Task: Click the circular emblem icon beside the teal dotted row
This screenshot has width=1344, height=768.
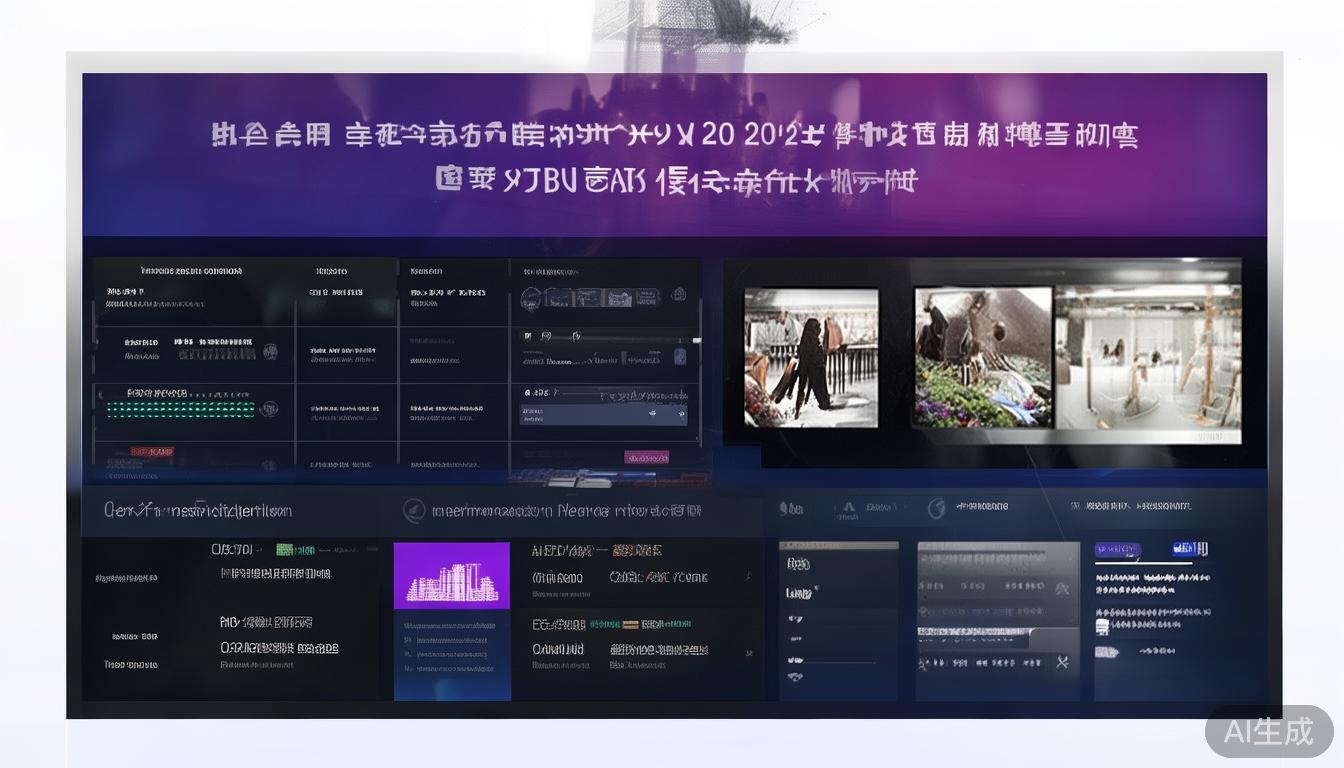Action: click(269, 408)
